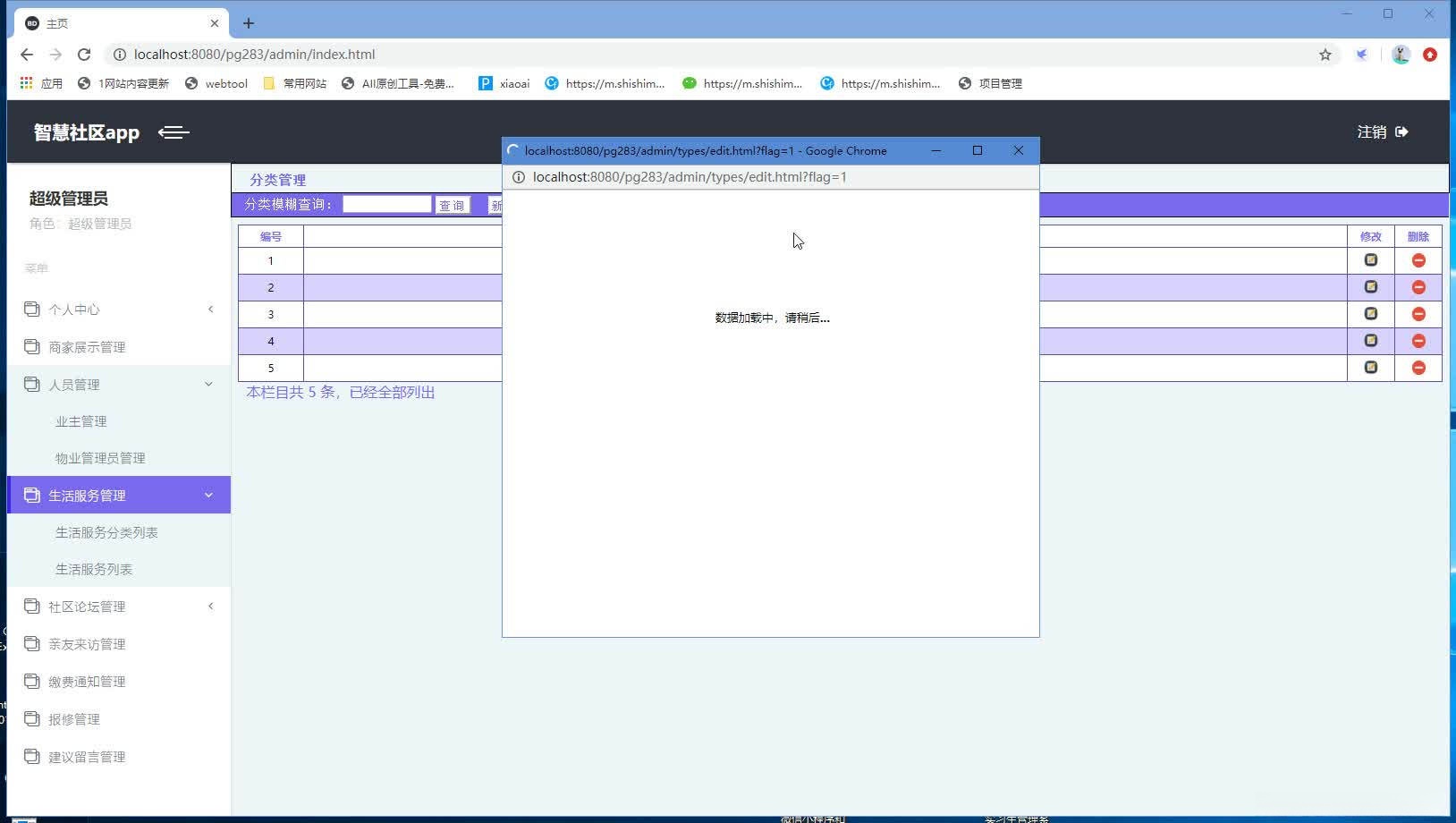Screen dimensions: 1456x823
Task: Click the red delete icon in row 2
Action: 1418,287
